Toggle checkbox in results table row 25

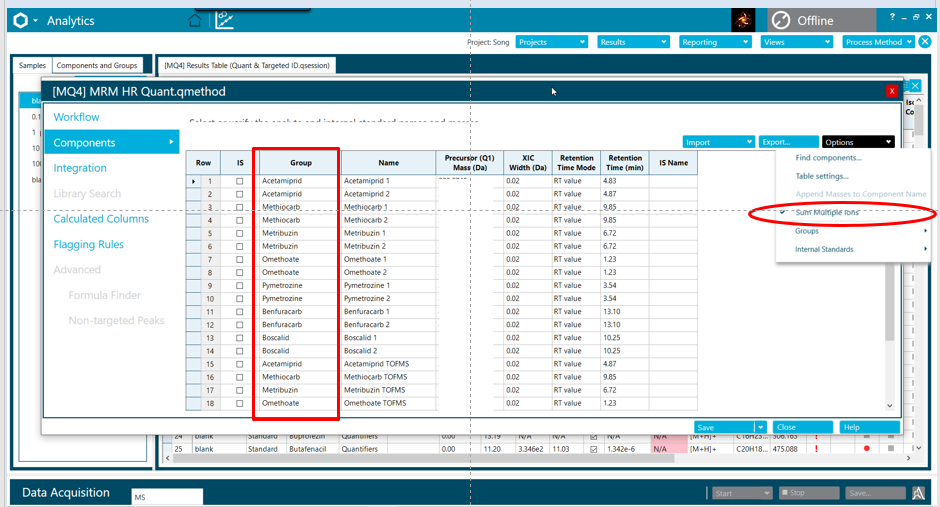click(x=593, y=449)
